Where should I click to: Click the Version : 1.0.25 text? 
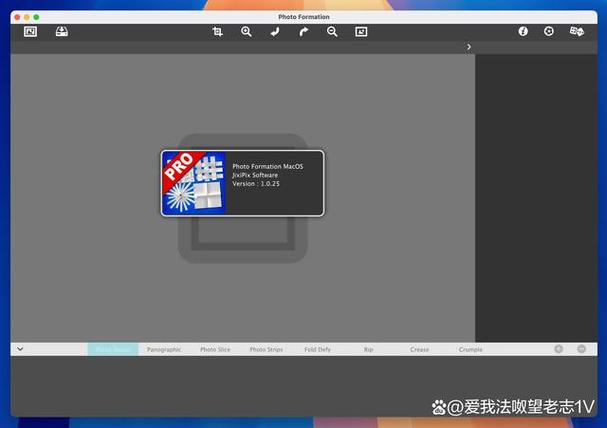256,184
